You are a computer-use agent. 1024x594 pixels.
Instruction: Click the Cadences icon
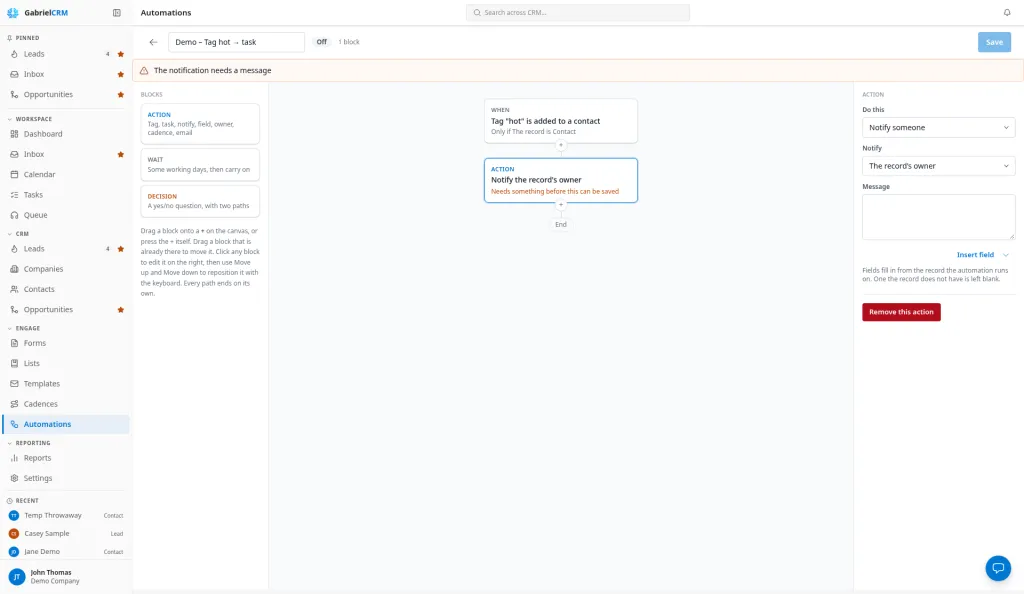pyautogui.click(x=14, y=403)
